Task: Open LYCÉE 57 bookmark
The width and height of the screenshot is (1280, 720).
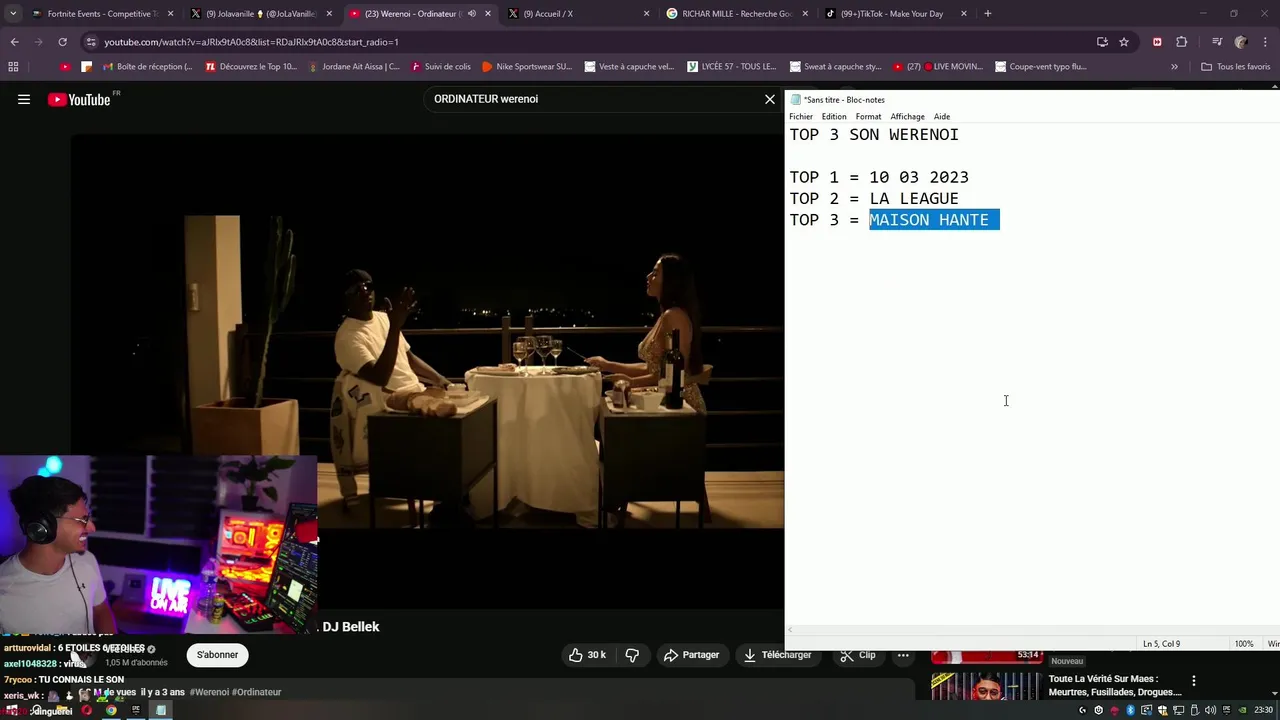Action: tap(733, 67)
